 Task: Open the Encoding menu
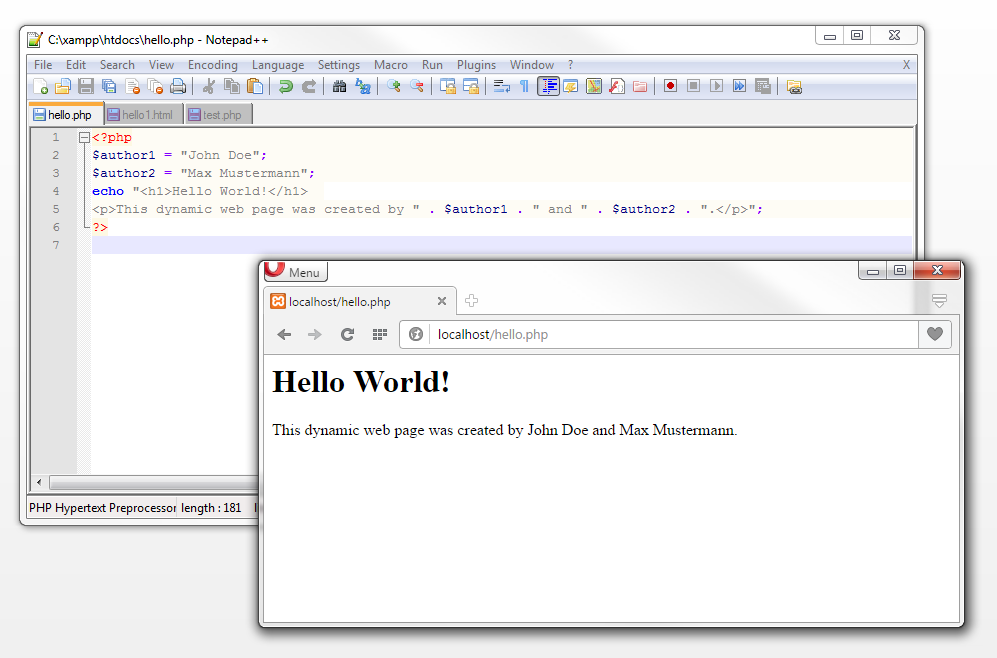pyautogui.click(x=213, y=65)
